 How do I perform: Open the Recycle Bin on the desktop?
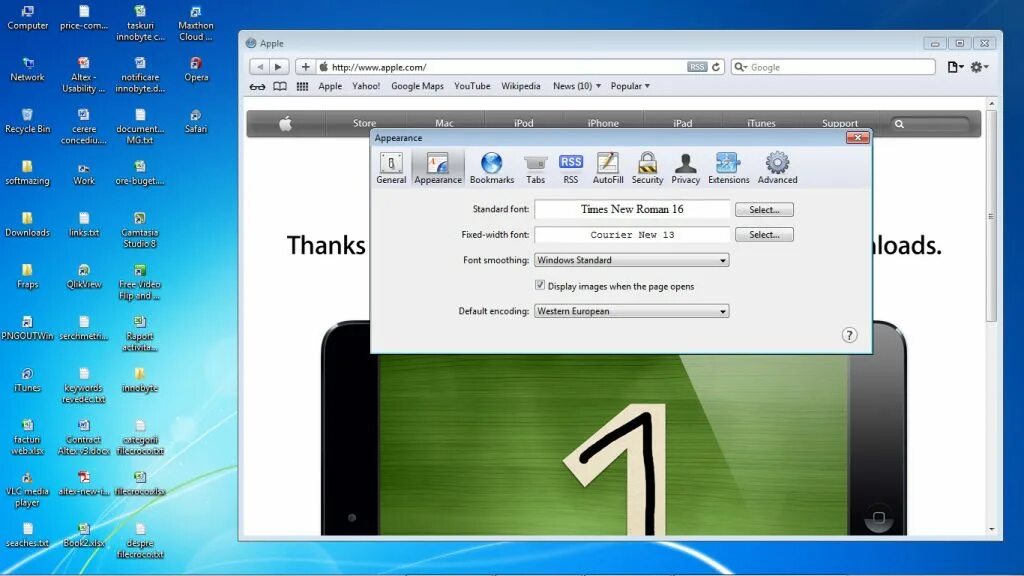[x=27, y=121]
